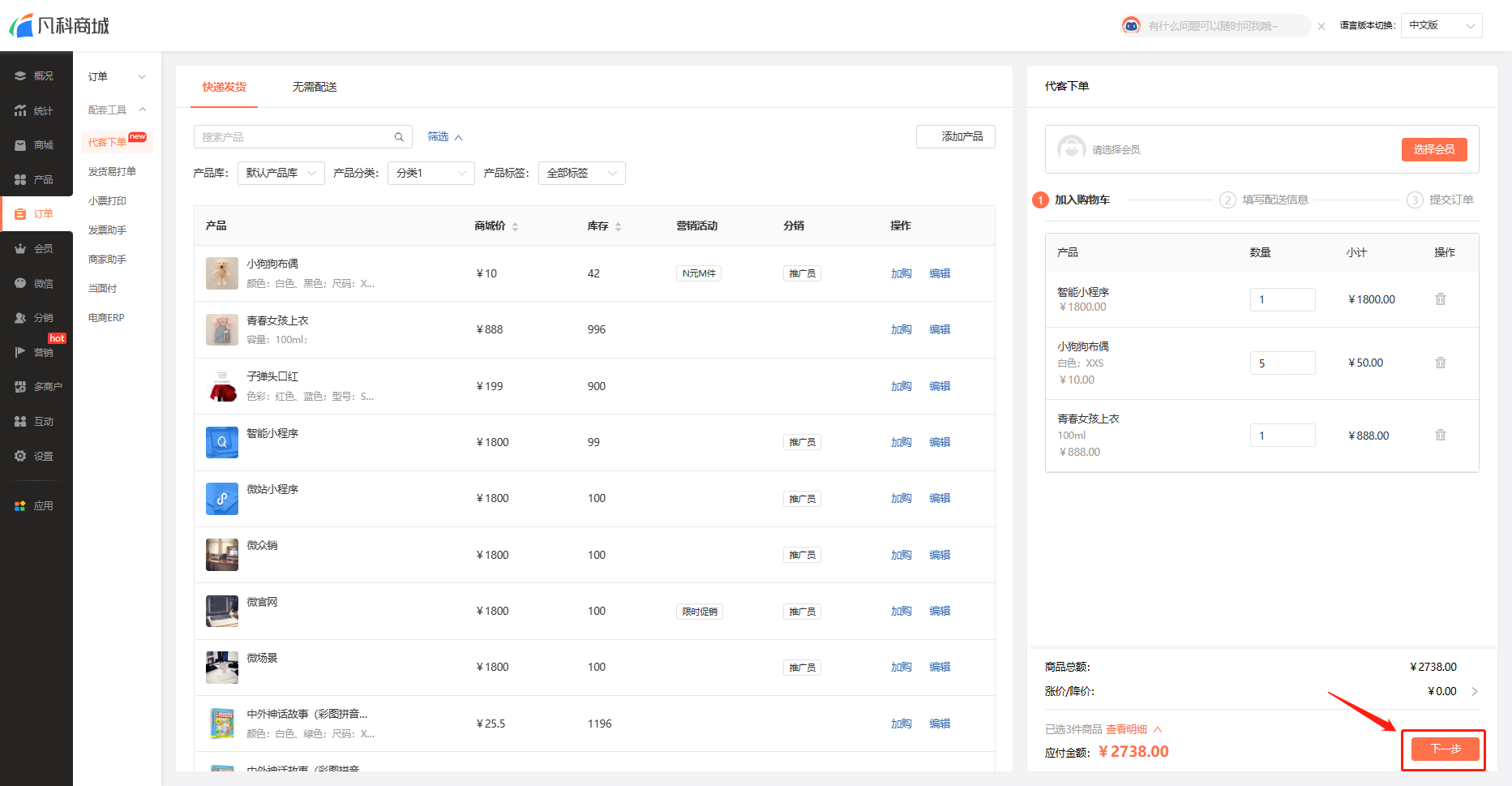Click the chatbot assistant robot icon
The width and height of the screenshot is (1512, 786).
tap(1131, 25)
